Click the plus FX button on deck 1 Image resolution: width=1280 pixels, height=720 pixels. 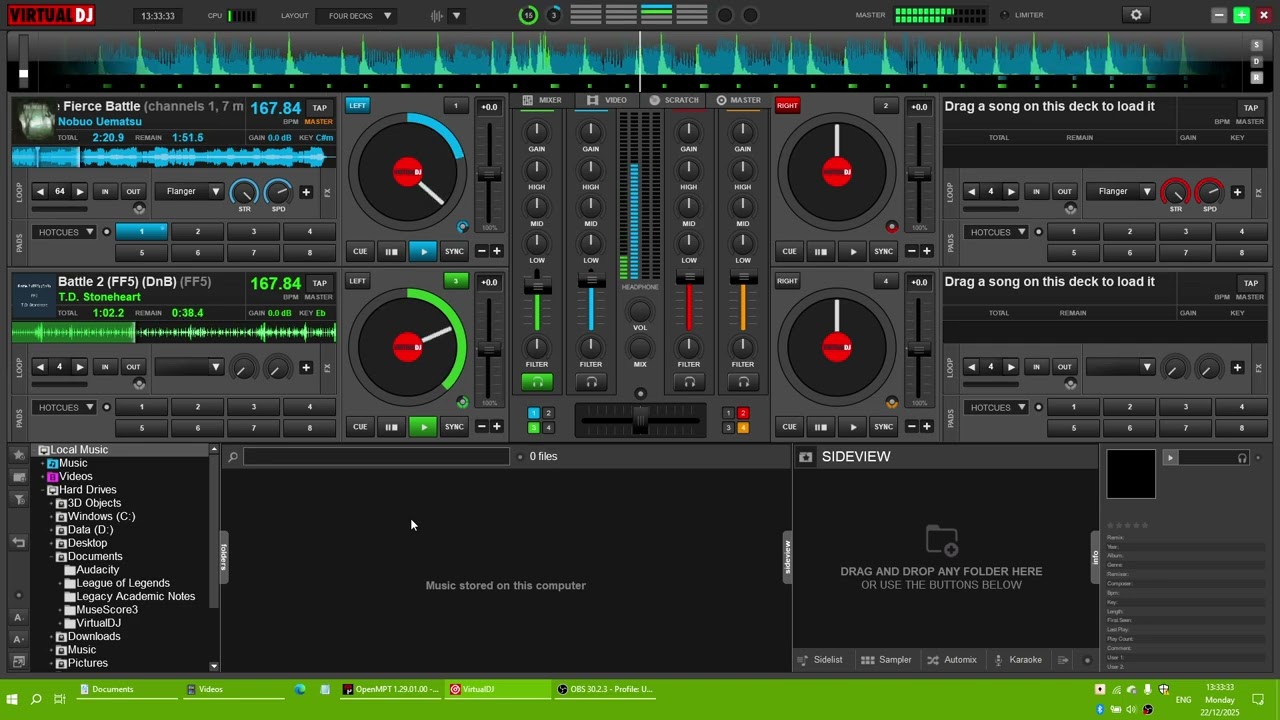click(306, 192)
